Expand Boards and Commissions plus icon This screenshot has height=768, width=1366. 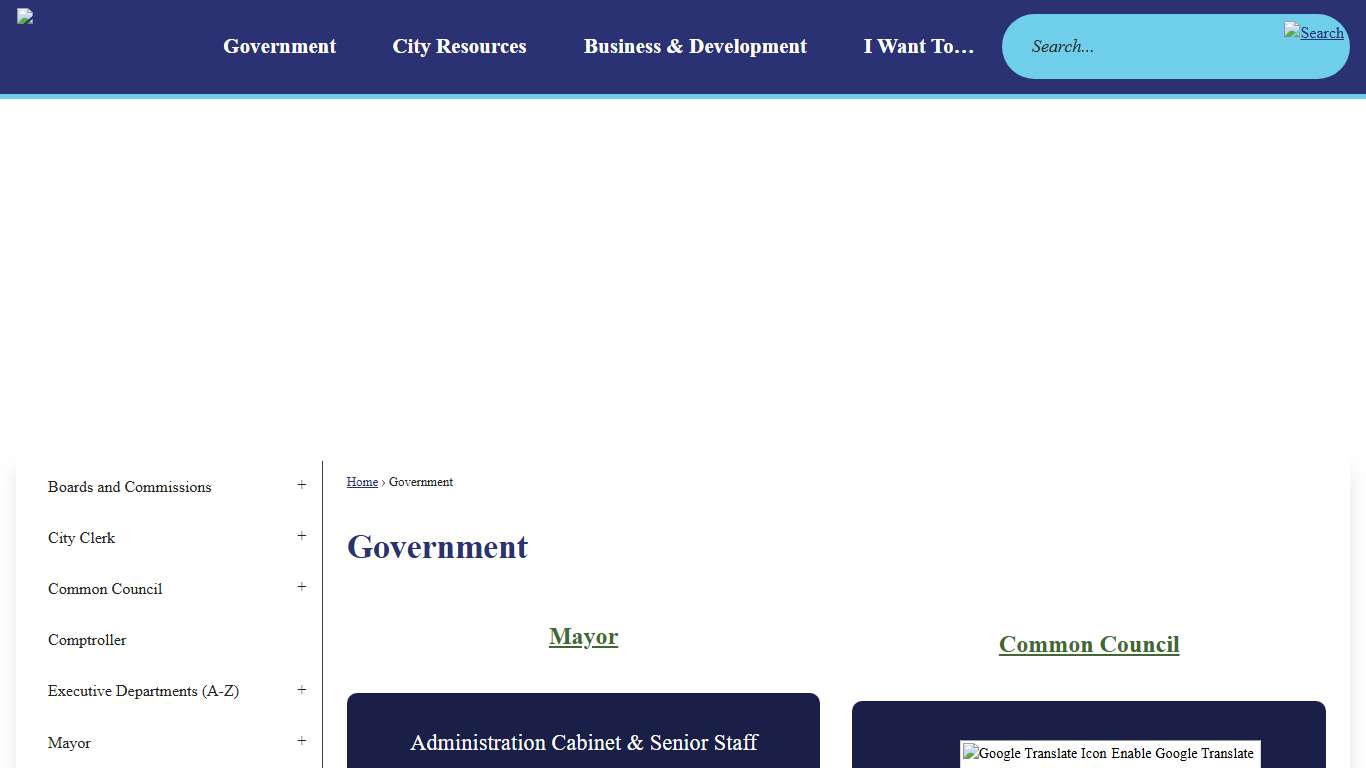pyautogui.click(x=301, y=486)
